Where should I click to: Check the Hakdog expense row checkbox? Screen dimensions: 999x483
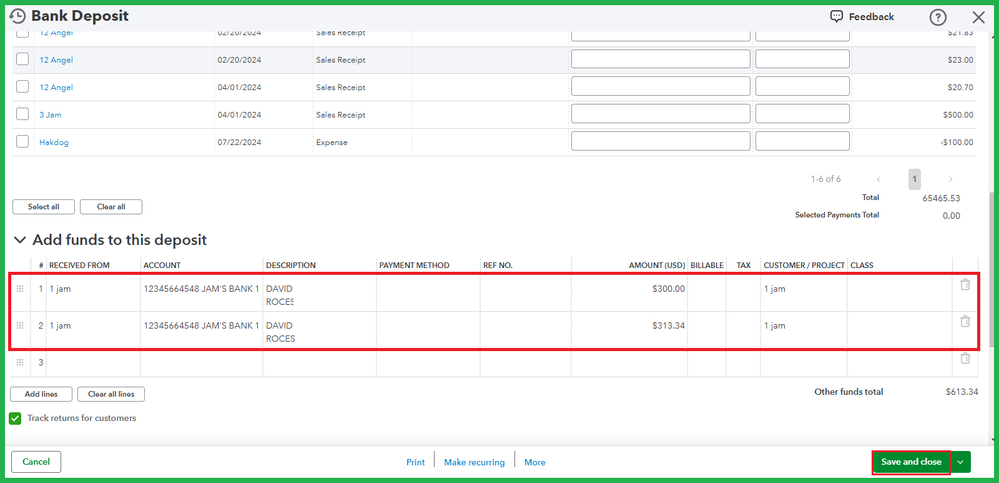coord(22,141)
